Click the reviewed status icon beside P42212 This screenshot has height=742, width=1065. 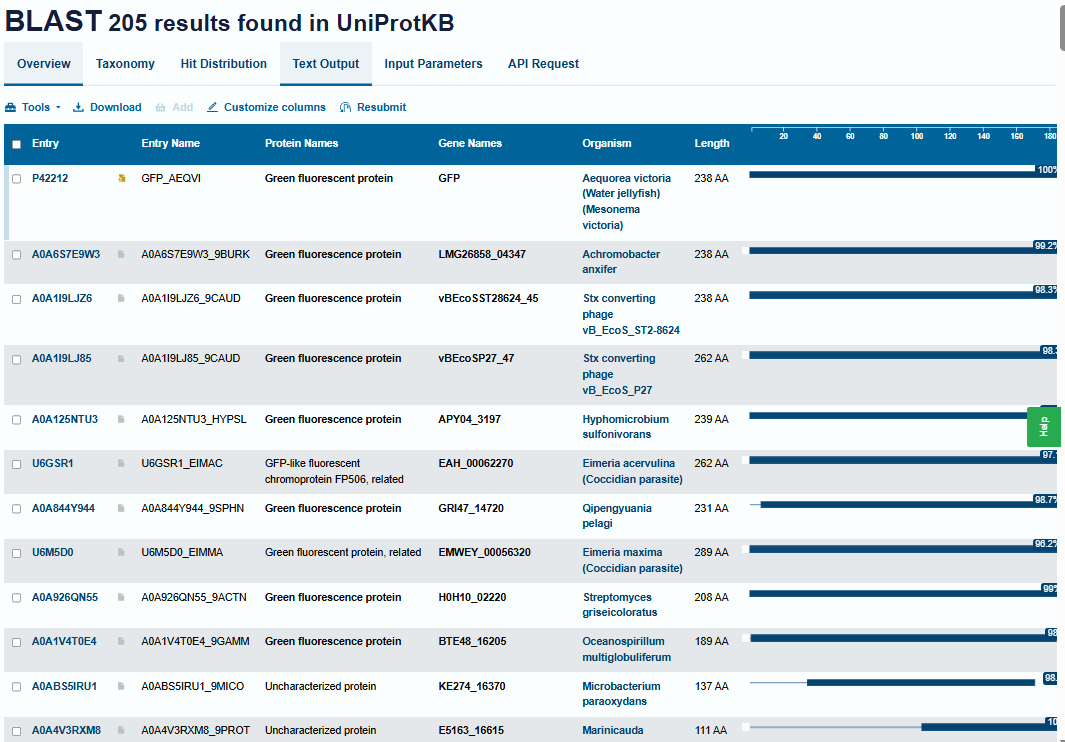[x=122, y=178]
